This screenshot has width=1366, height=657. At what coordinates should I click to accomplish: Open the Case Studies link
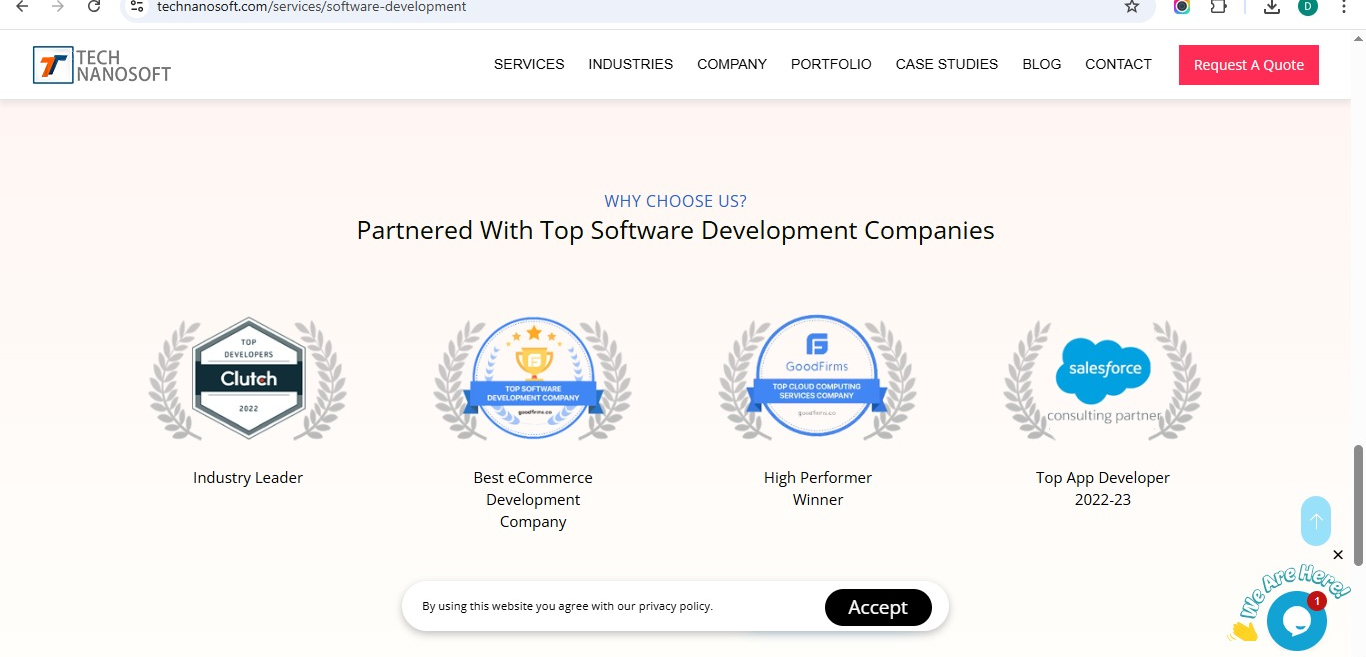[946, 64]
